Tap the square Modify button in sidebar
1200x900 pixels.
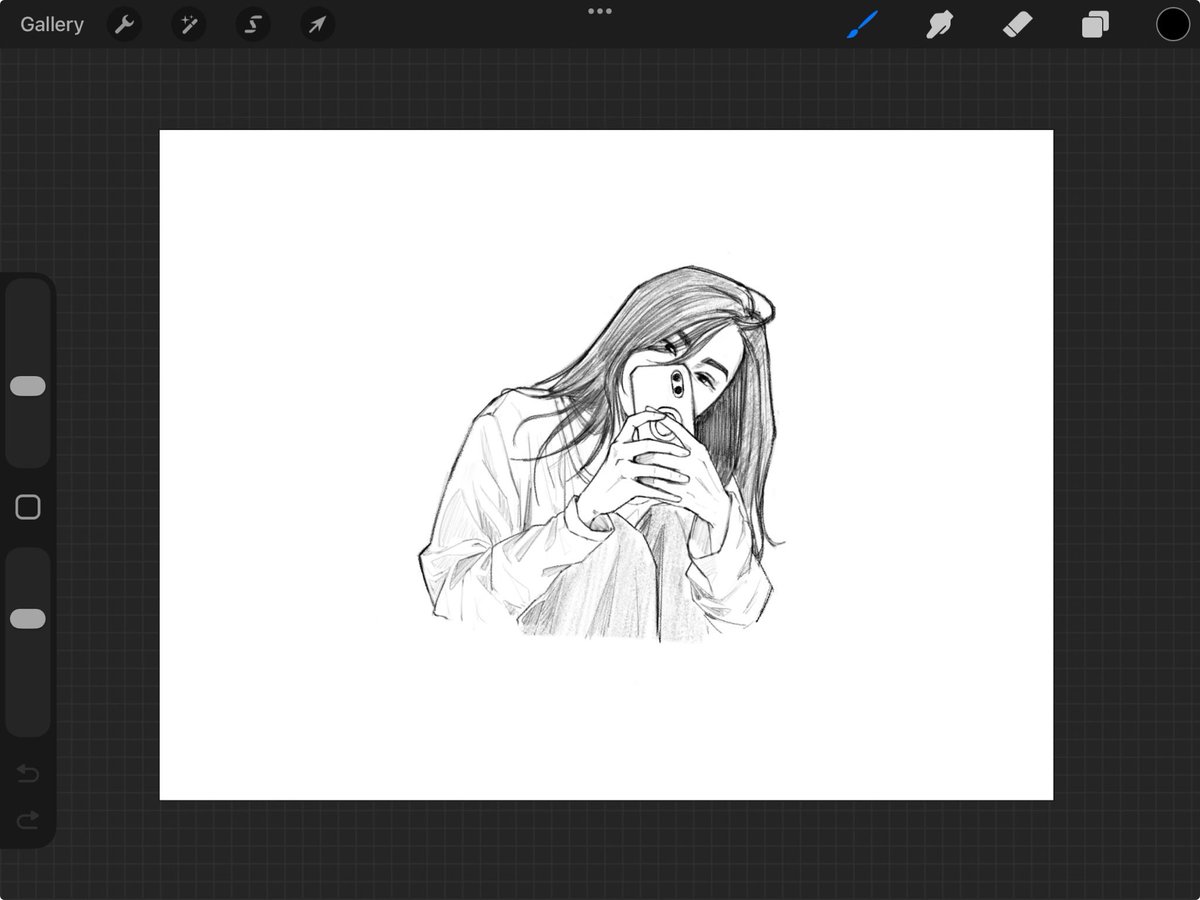coord(28,508)
